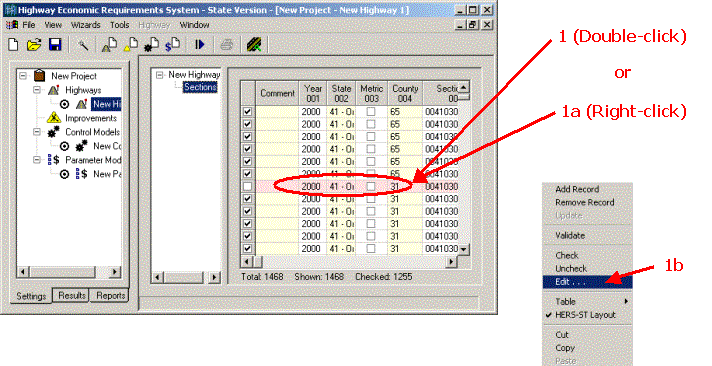
Task: Toggle the Metric checkbox in the highlighted row
Action: pos(371,186)
